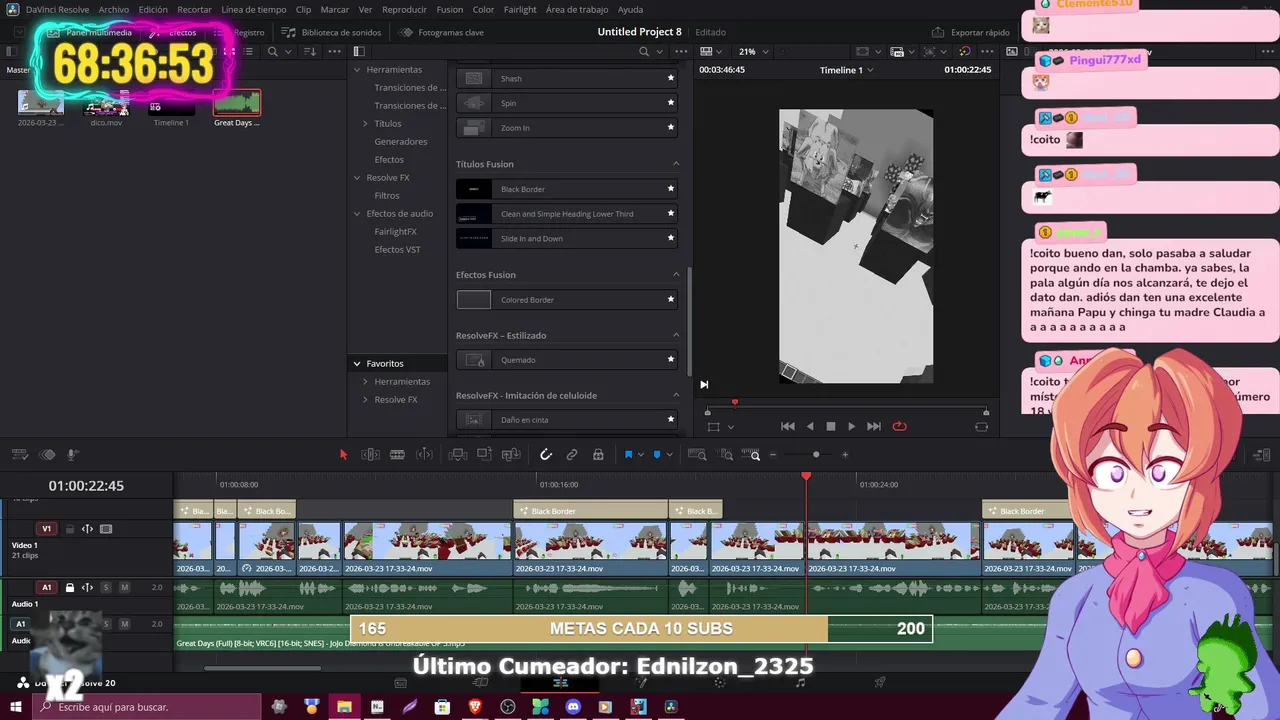Open the Fotogramas clave panel

pos(441,32)
